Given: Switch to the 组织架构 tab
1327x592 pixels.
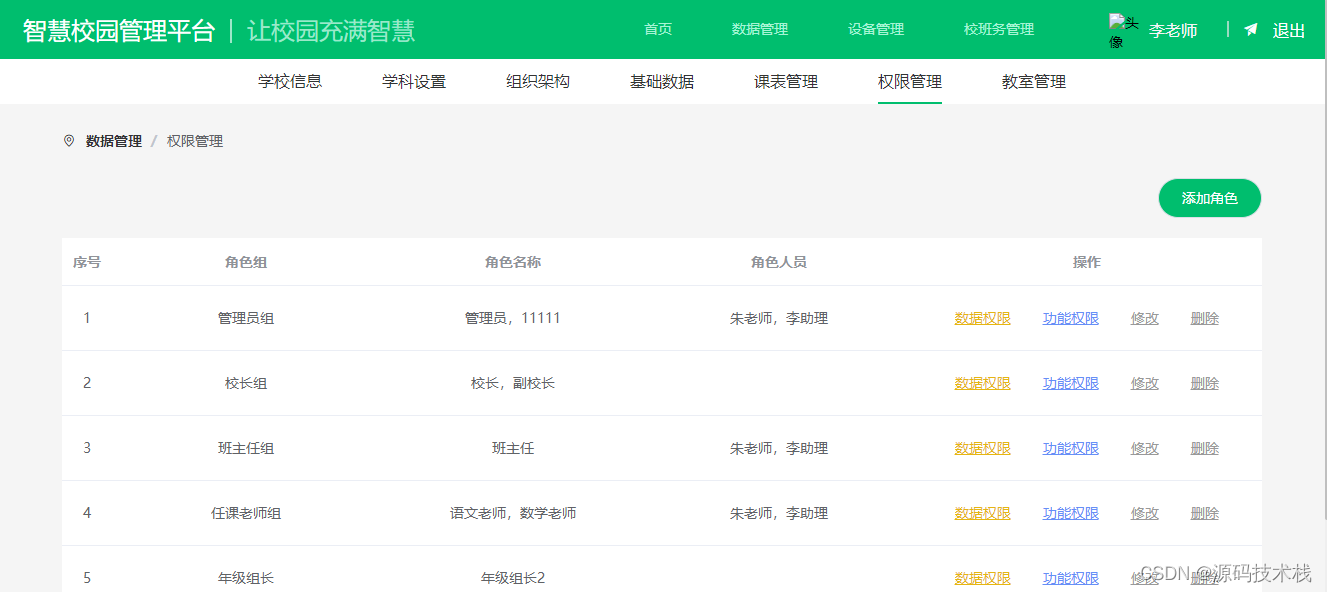Looking at the screenshot, I should coord(538,82).
